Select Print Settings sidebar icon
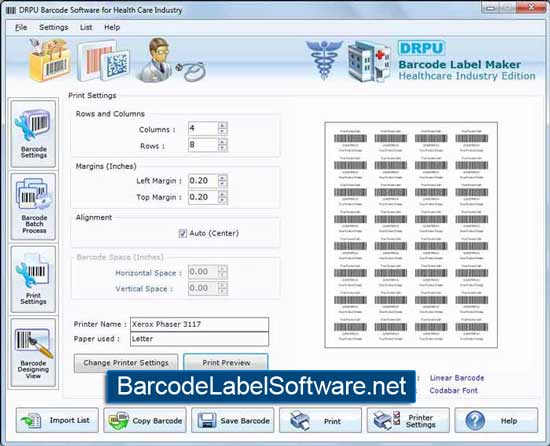 (33, 279)
